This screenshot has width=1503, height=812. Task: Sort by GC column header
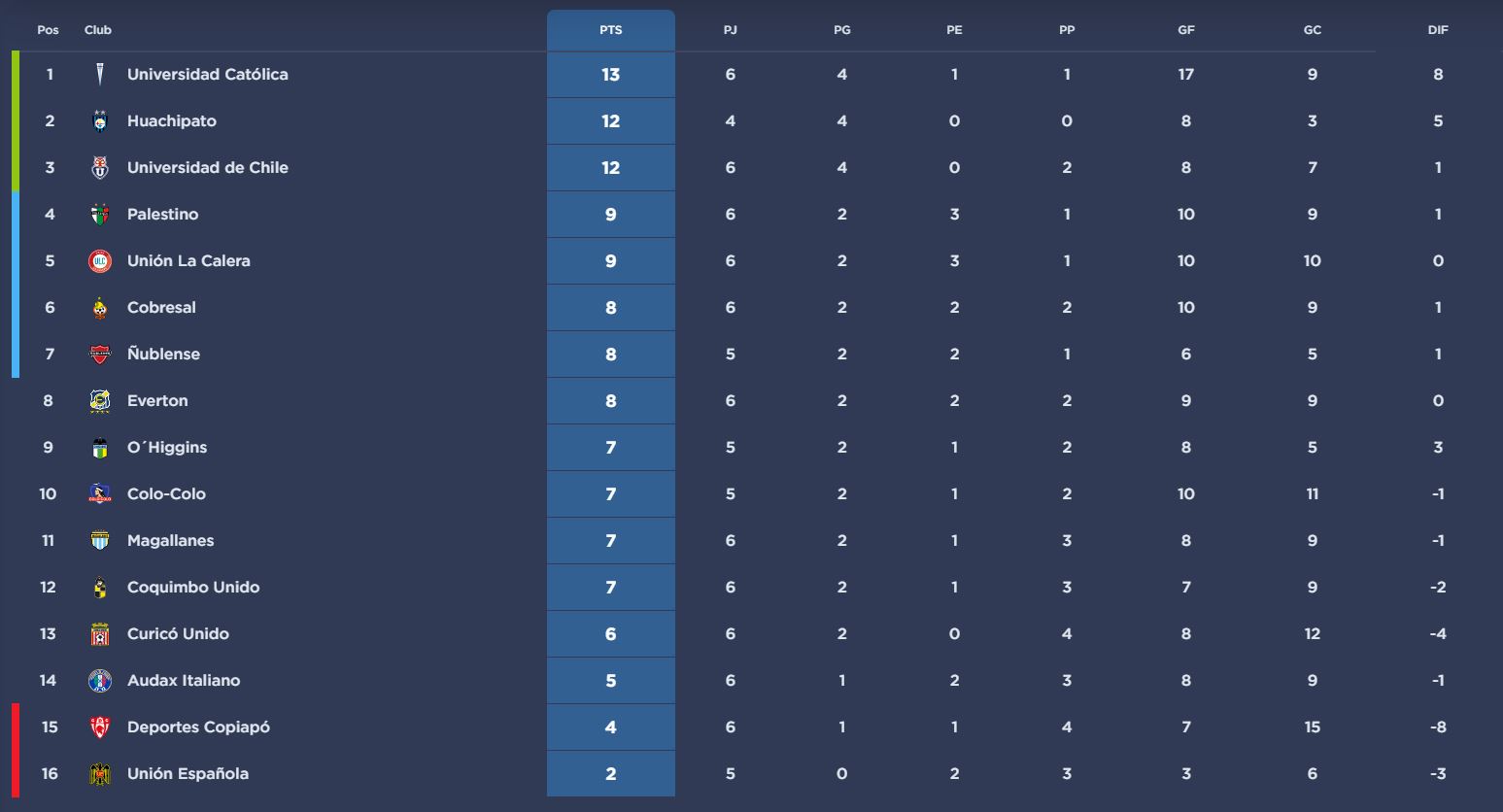1313,30
